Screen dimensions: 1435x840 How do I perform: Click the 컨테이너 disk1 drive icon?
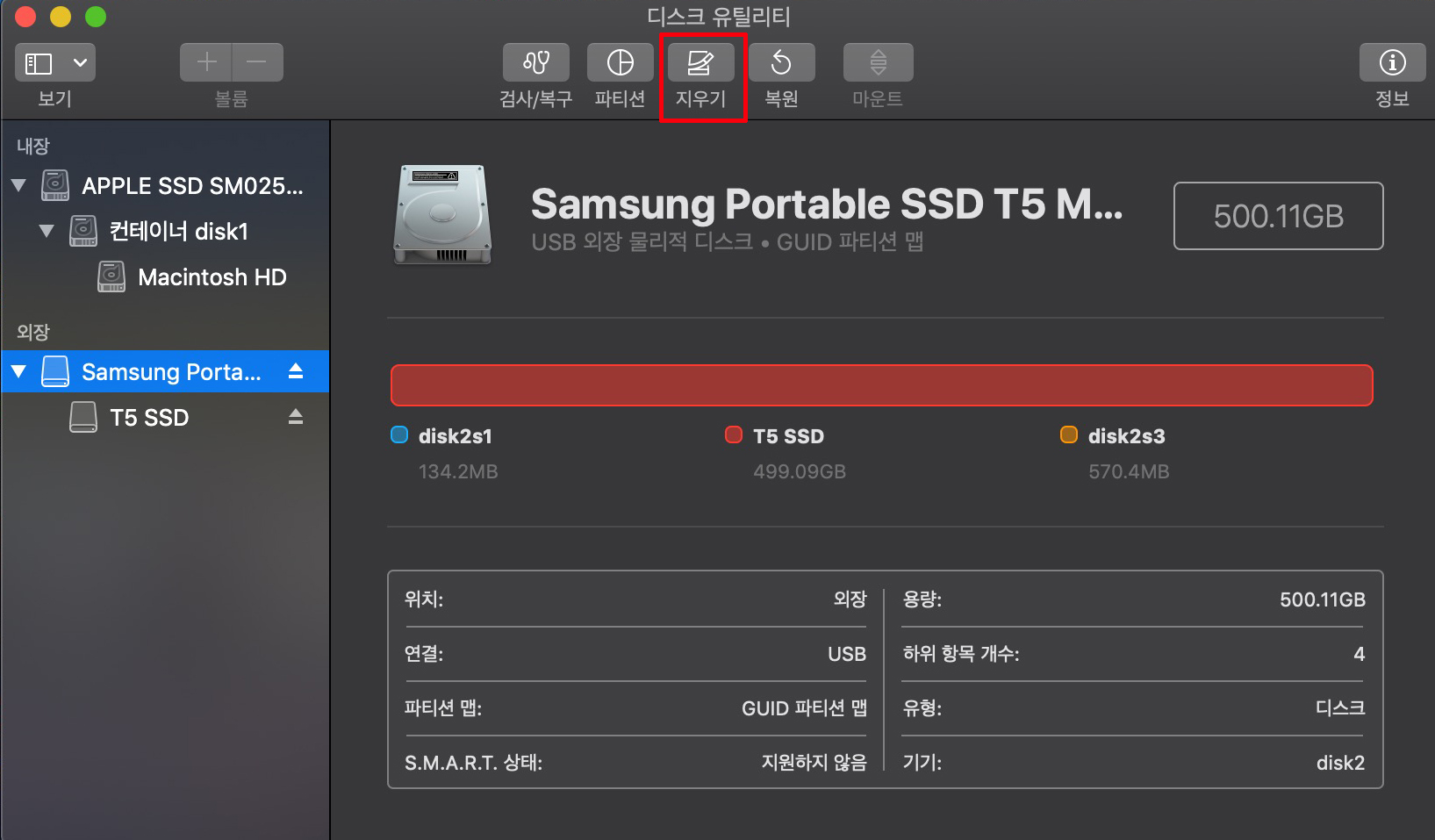click(83, 231)
